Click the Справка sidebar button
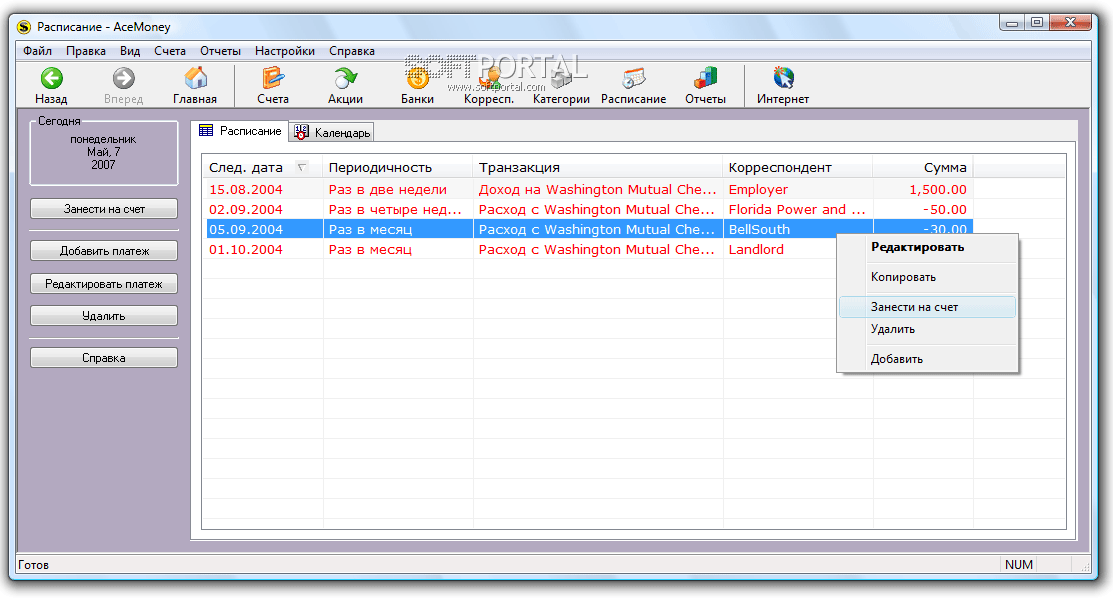1113x598 pixels. [104, 357]
